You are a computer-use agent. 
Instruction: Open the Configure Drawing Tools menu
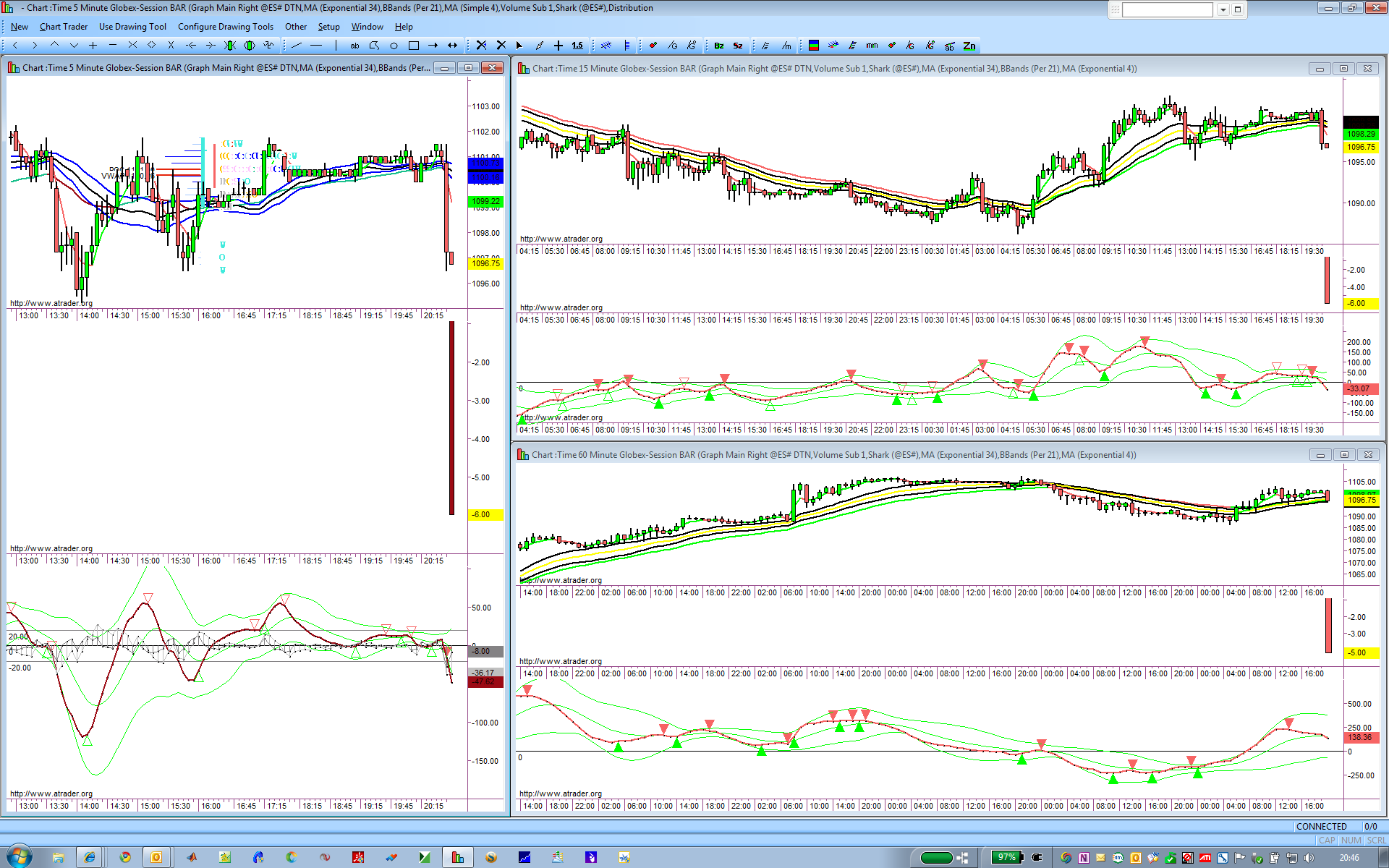(226, 27)
